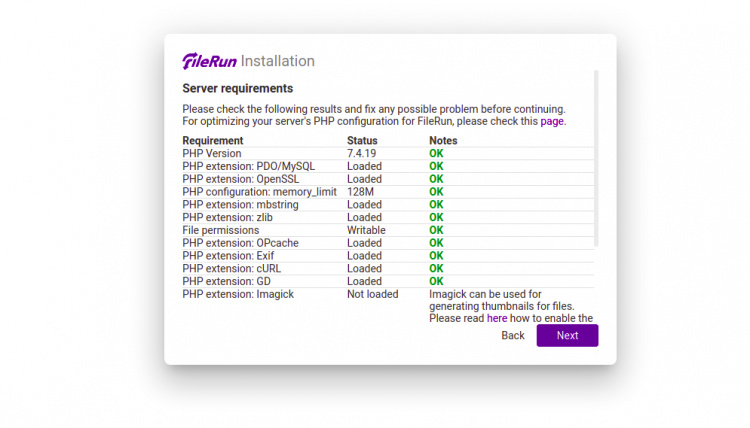The width and height of the screenshot is (750, 428).
Task: Click the "Not loaded" Imagick status
Action: pos(372,294)
